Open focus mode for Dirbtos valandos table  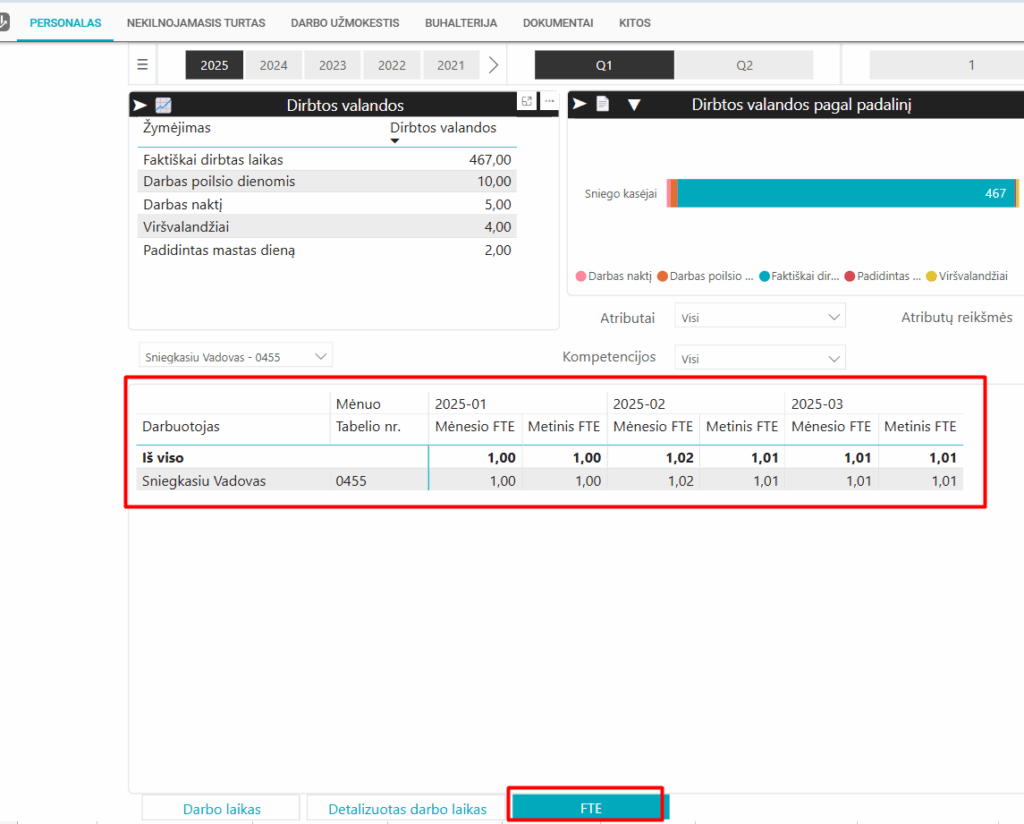click(x=526, y=101)
